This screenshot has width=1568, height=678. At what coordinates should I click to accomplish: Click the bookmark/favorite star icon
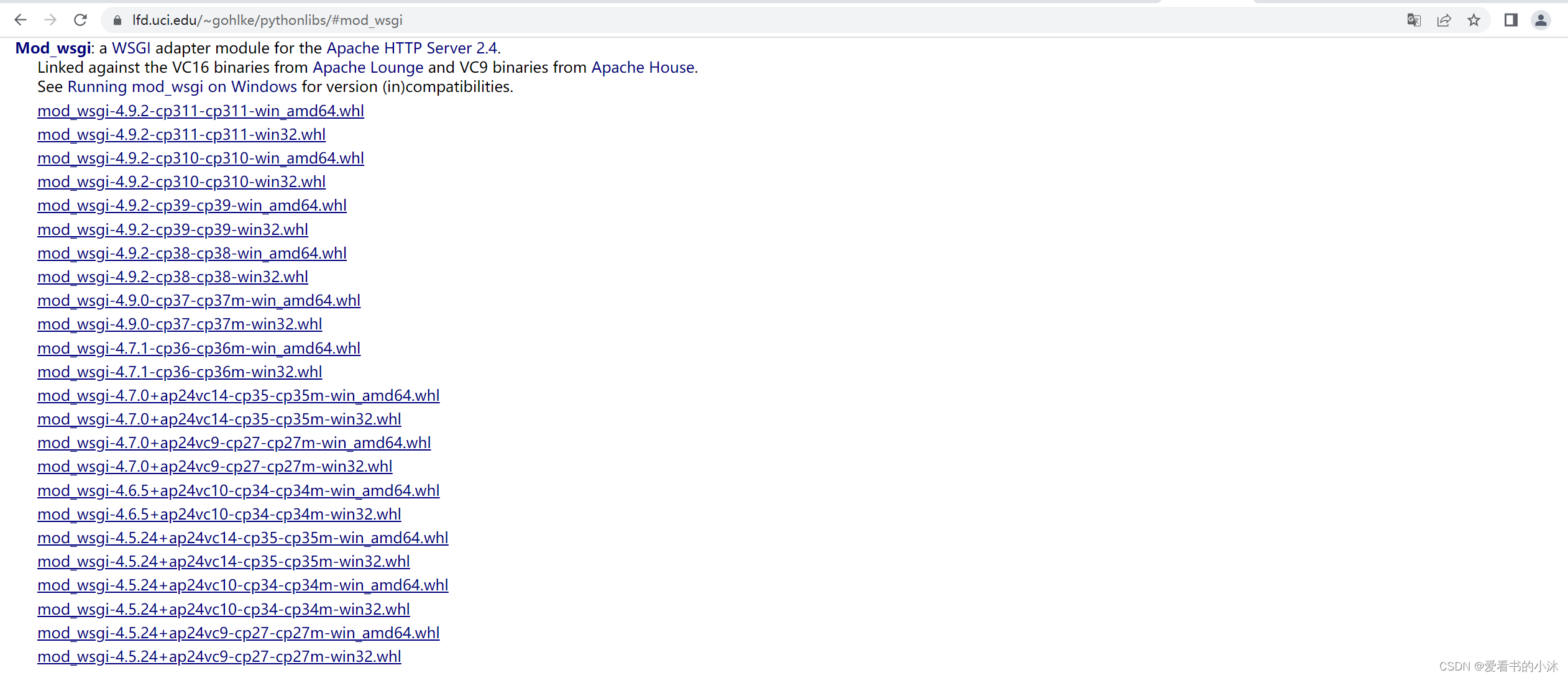(x=1474, y=20)
